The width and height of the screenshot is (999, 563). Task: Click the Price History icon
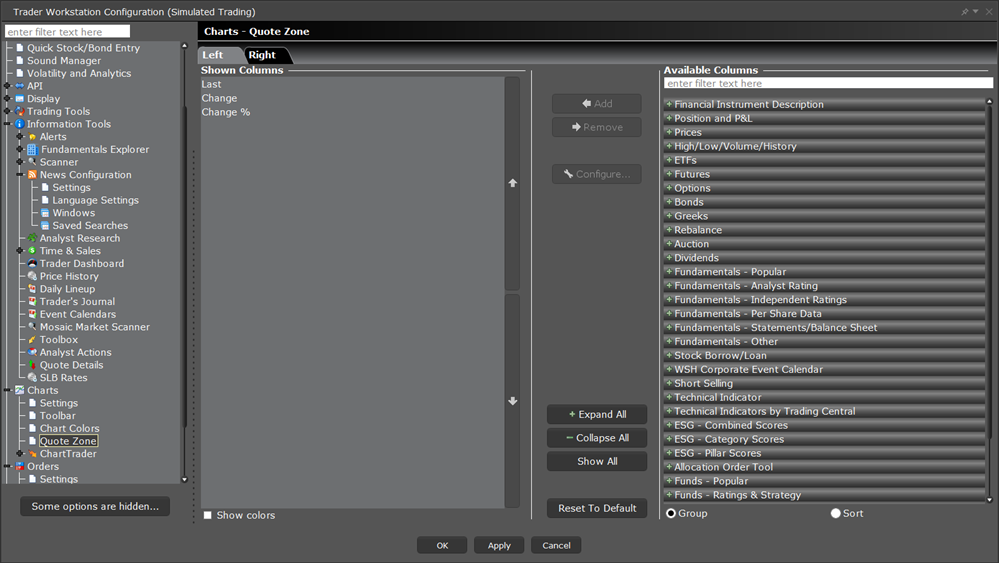tap(32, 276)
